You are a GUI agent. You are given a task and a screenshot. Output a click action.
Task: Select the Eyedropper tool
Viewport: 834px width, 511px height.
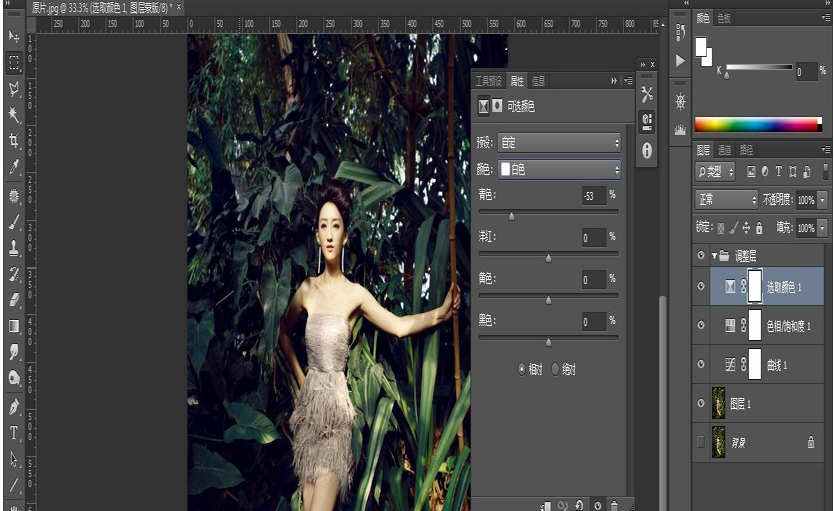[x=14, y=167]
